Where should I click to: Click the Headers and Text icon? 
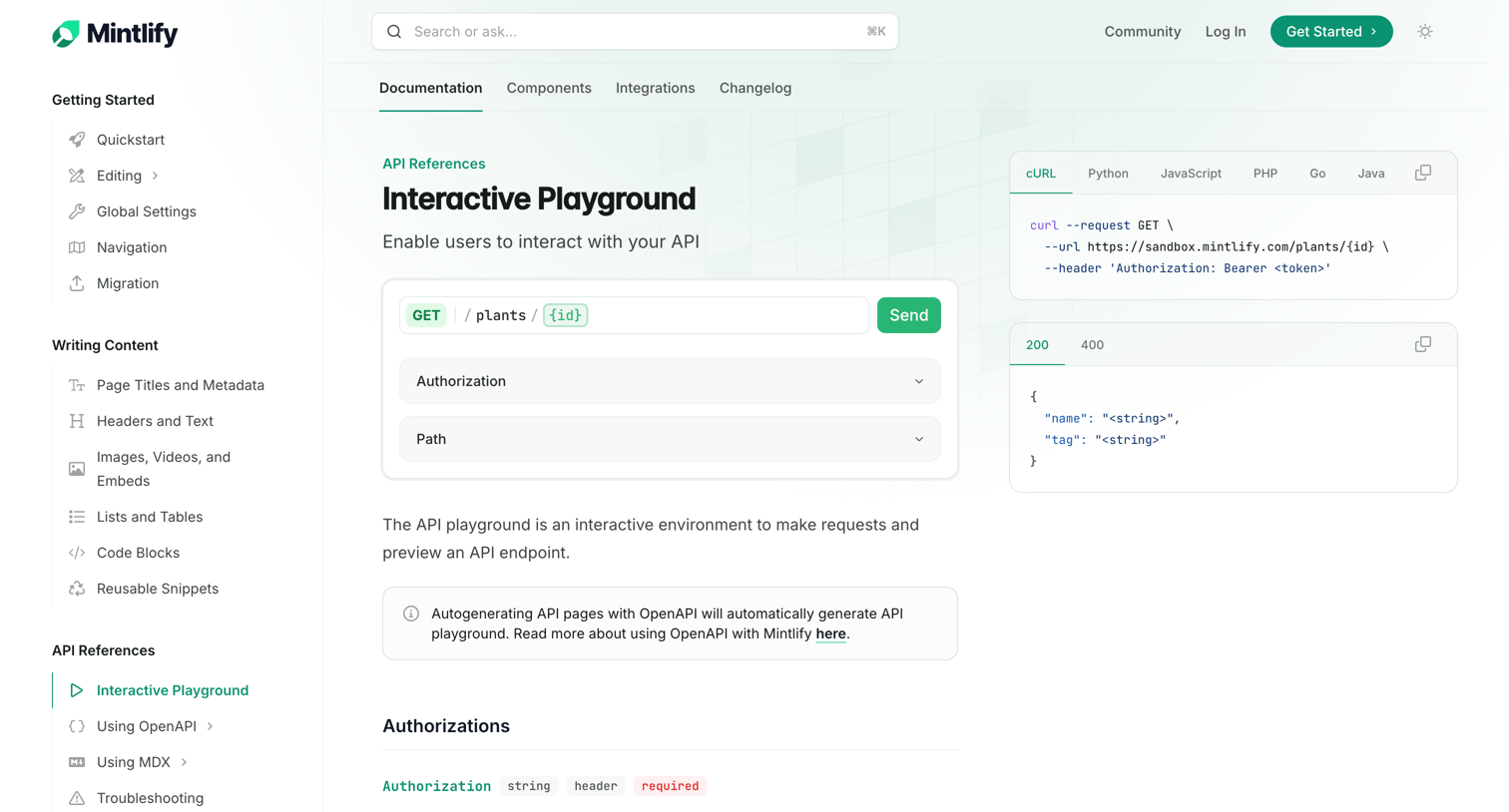(77, 421)
